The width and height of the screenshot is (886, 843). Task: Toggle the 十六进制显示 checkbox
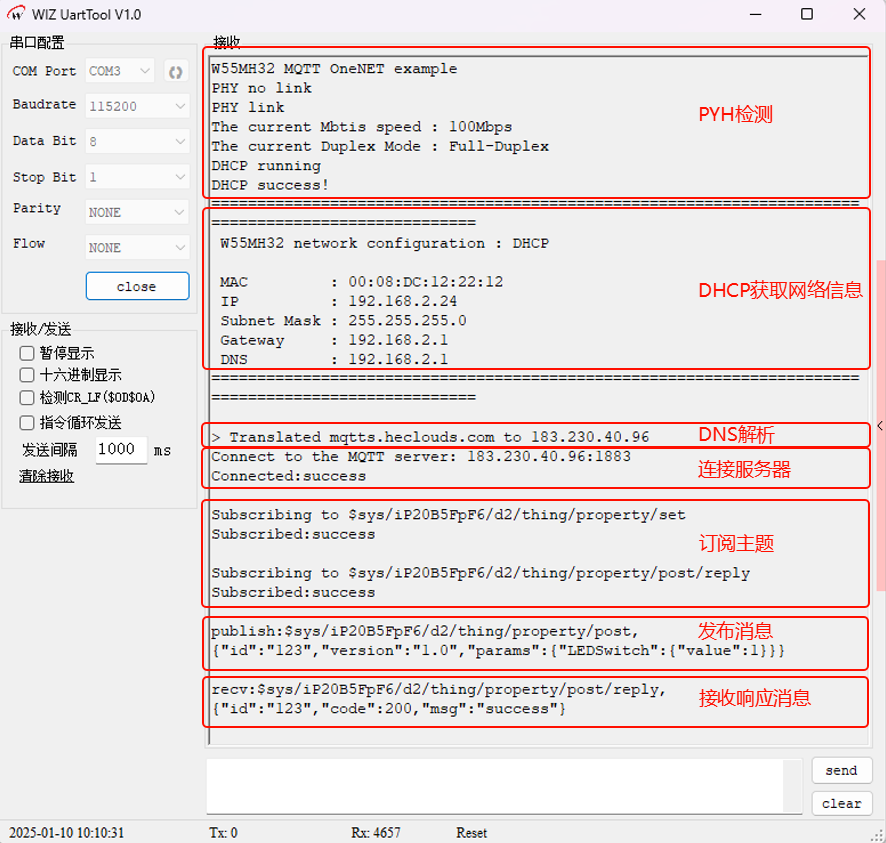coord(28,375)
